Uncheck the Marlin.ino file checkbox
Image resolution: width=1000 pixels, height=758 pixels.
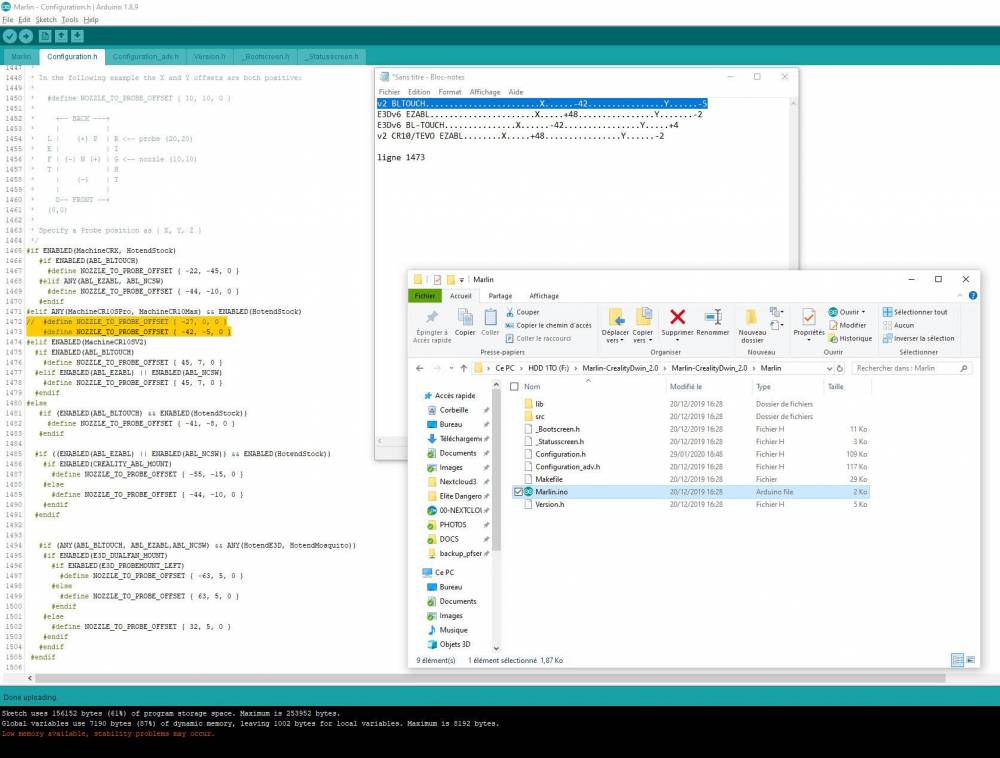[x=518, y=492]
